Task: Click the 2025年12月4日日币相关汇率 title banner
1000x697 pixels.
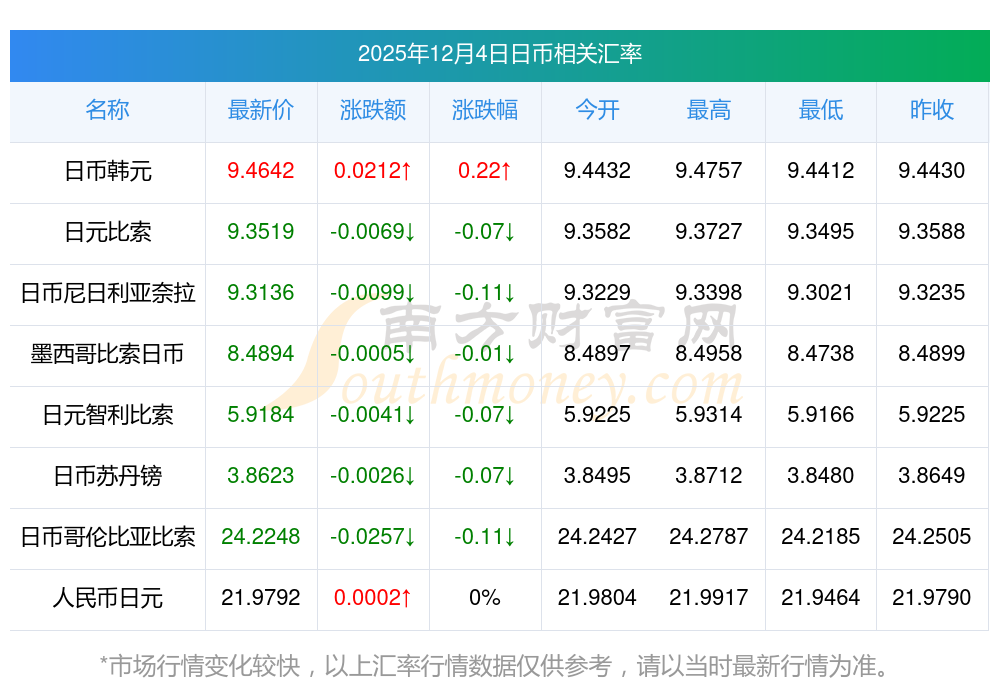Action: coord(499,54)
